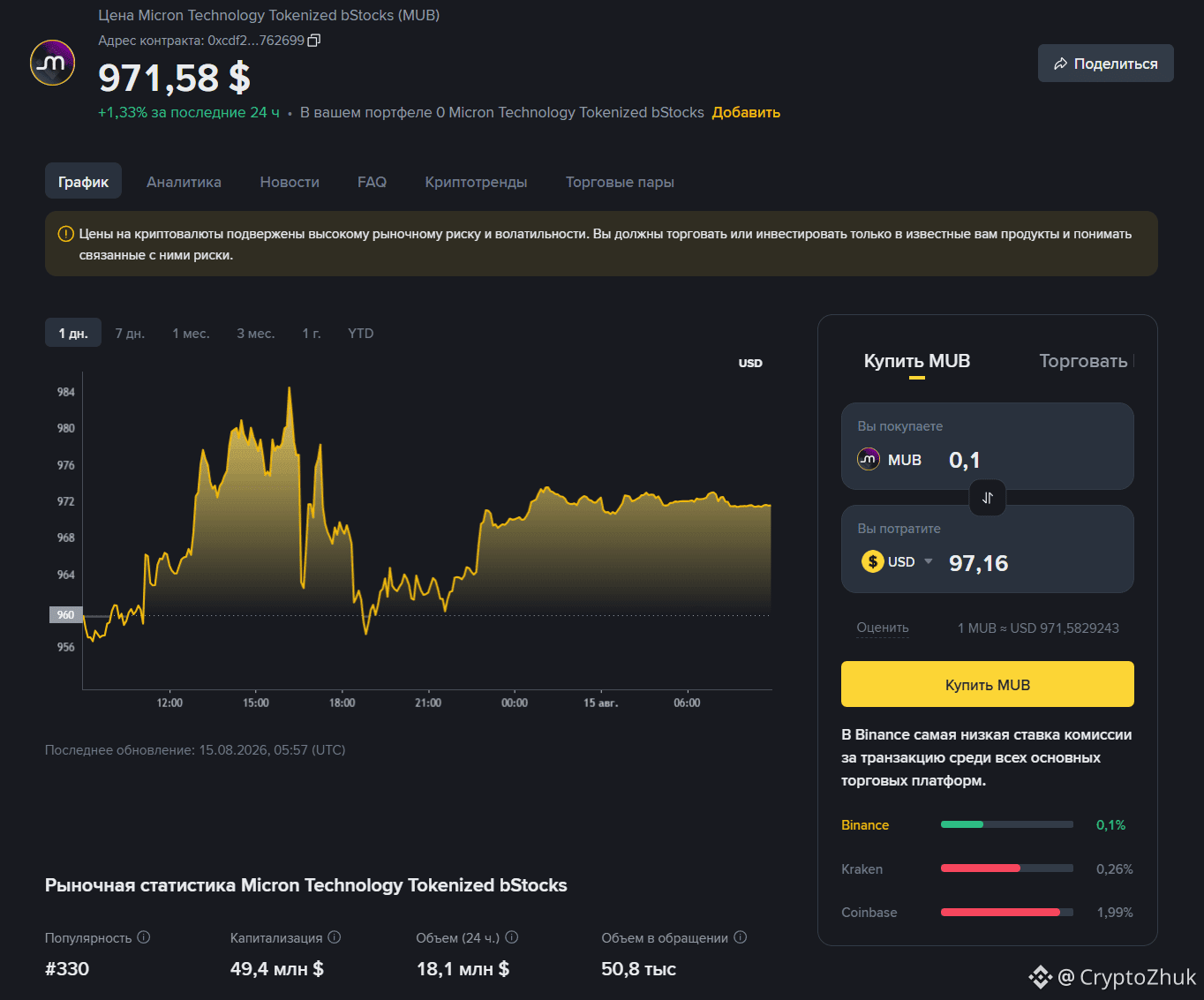This screenshot has height=1000, width=1204.
Task: Open the Аналитика tab
Action: [x=184, y=182]
